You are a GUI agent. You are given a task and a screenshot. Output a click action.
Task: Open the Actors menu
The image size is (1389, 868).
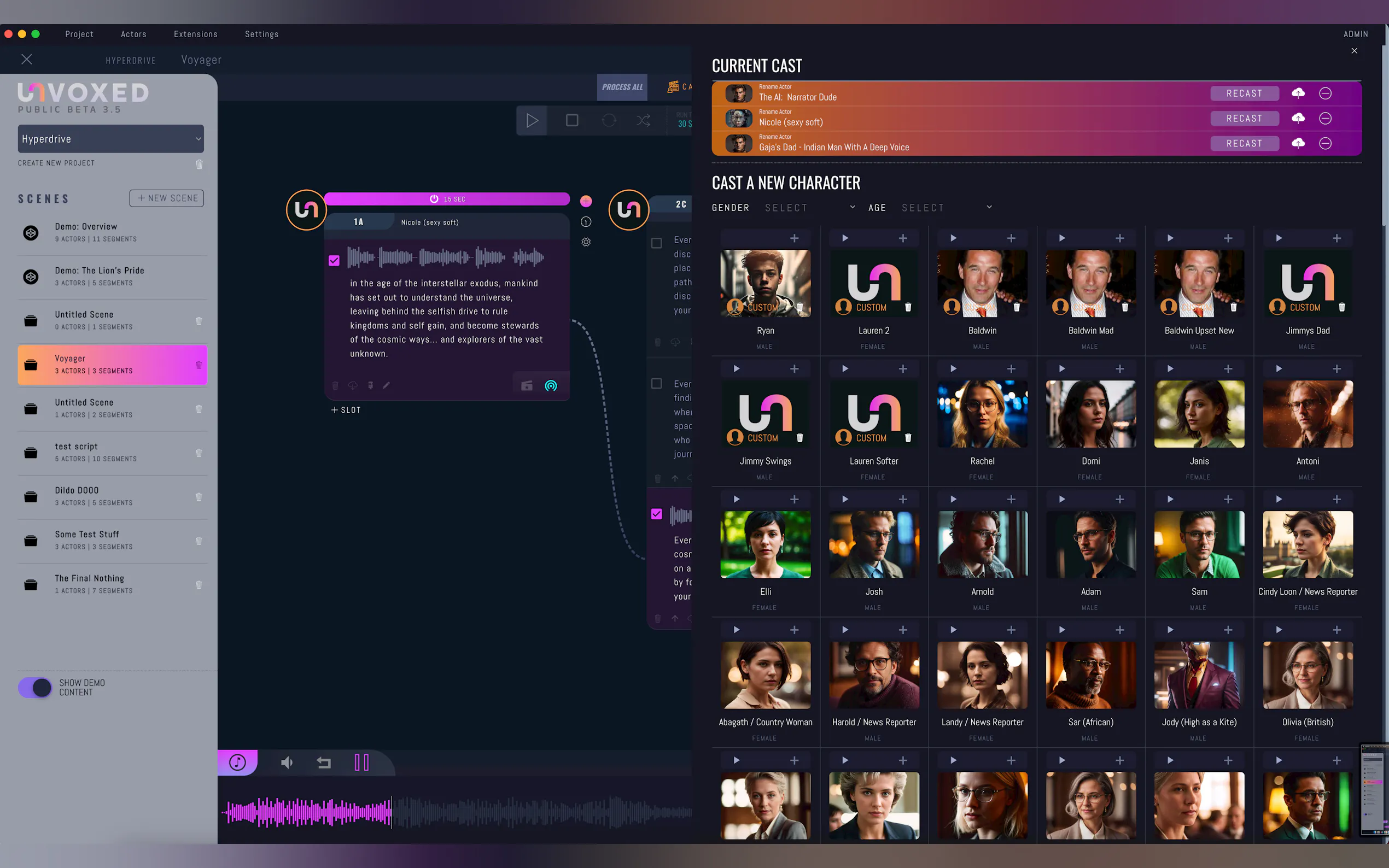[x=134, y=34]
